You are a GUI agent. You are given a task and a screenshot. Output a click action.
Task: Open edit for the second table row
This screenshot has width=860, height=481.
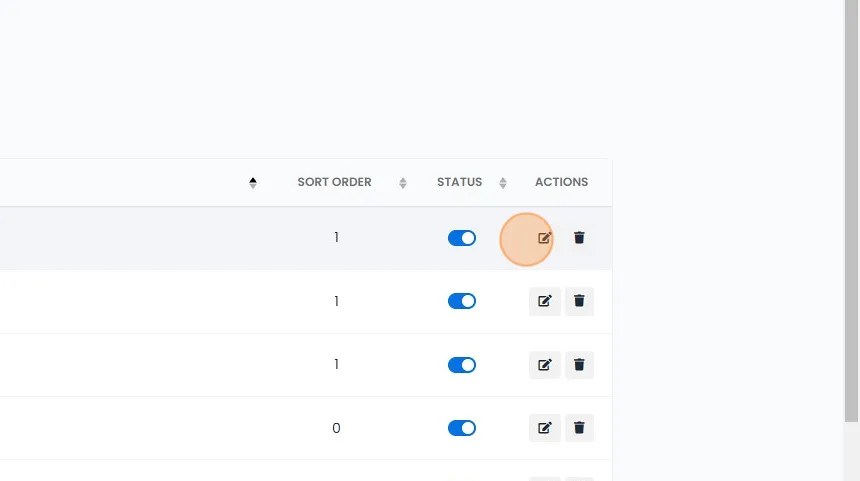[545, 301]
